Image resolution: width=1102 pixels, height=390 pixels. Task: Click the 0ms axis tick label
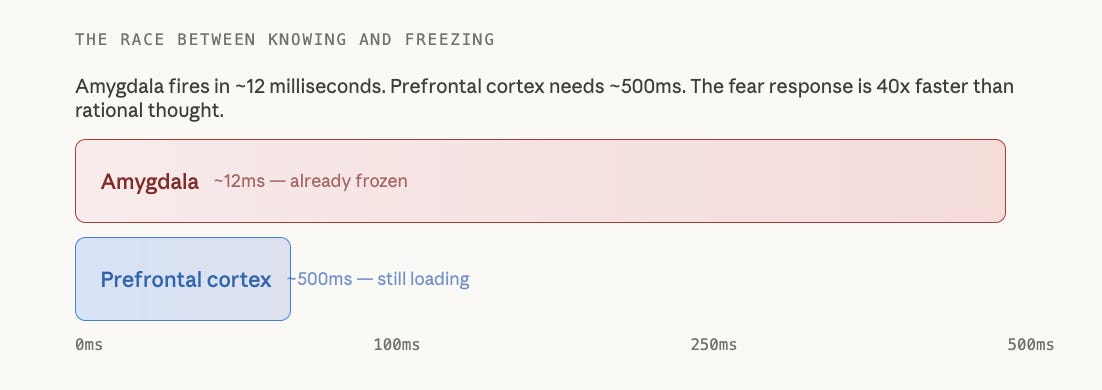[x=89, y=344]
